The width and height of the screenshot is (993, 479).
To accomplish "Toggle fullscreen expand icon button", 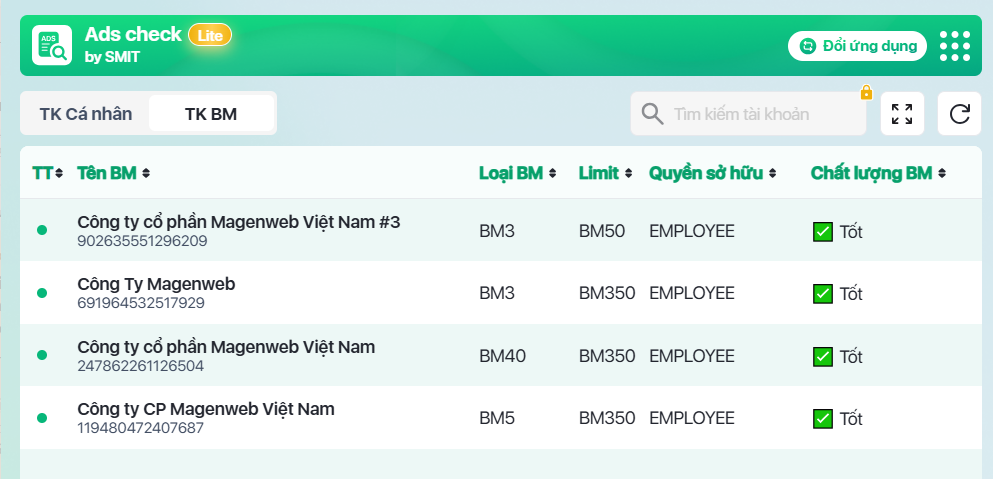I will [x=902, y=114].
